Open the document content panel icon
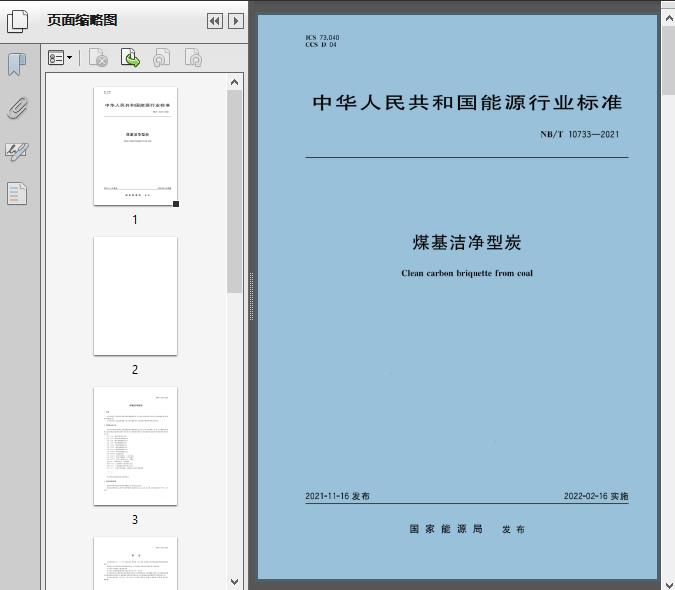This screenshot has height=590, width=675. [x=17, y=193]
